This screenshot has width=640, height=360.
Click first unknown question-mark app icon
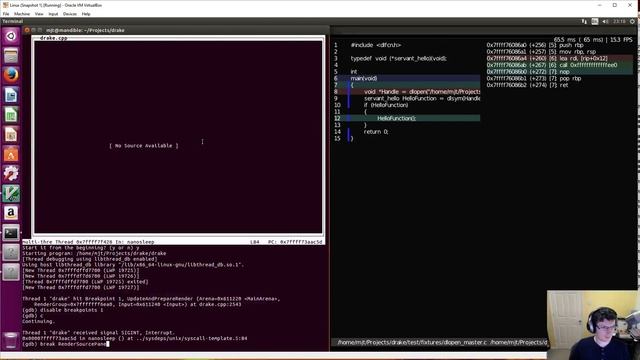[11, 253]
